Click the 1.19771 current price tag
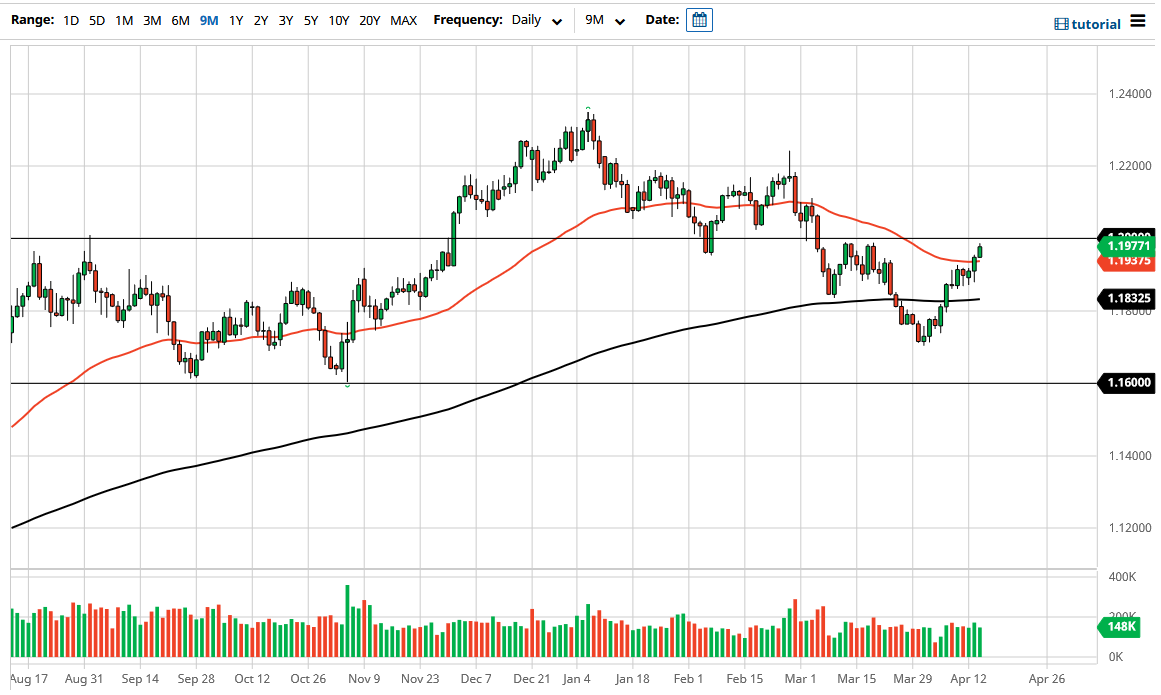 tap(1127, 246)
